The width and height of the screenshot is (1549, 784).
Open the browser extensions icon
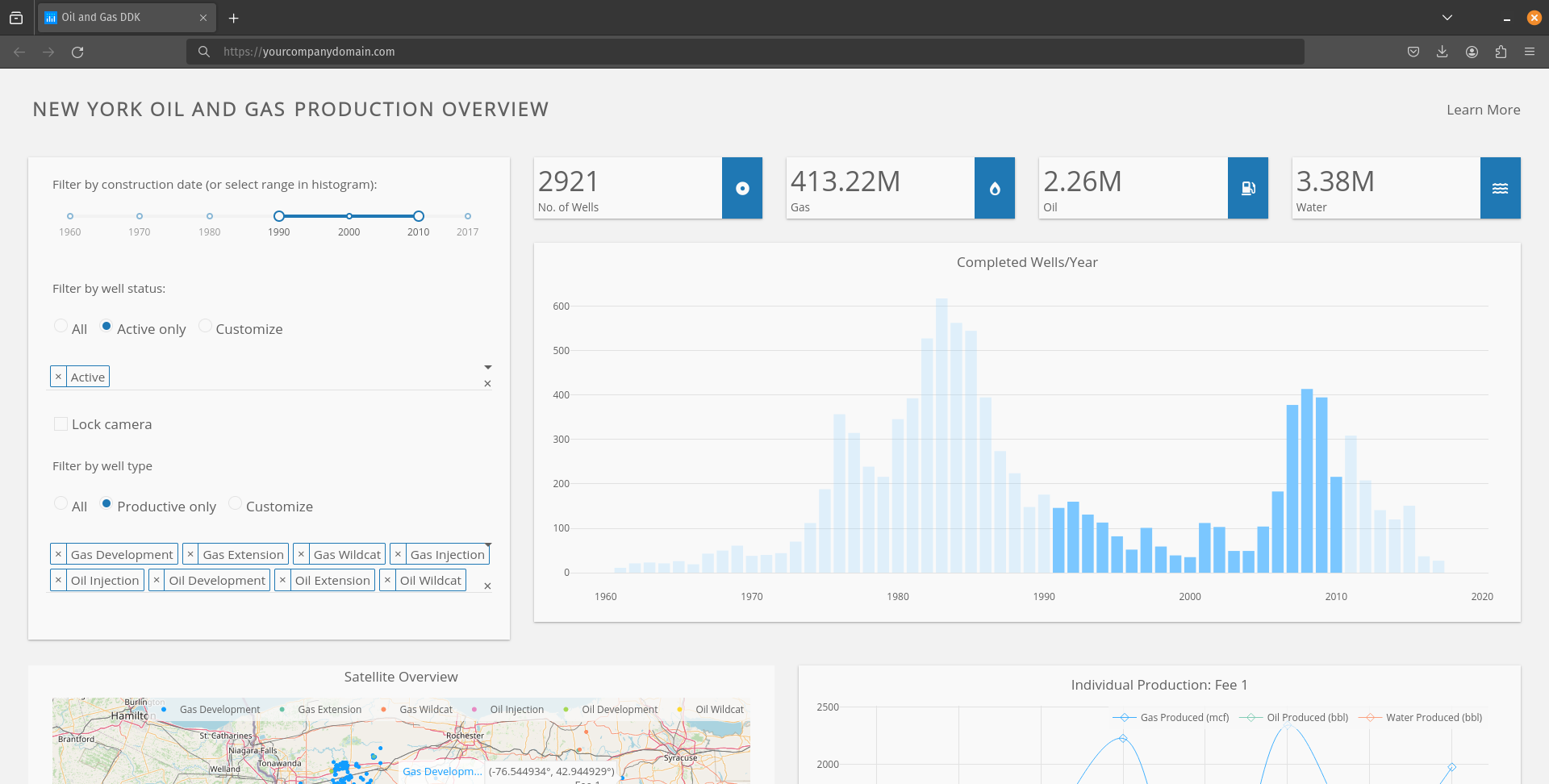point(1501,52)
